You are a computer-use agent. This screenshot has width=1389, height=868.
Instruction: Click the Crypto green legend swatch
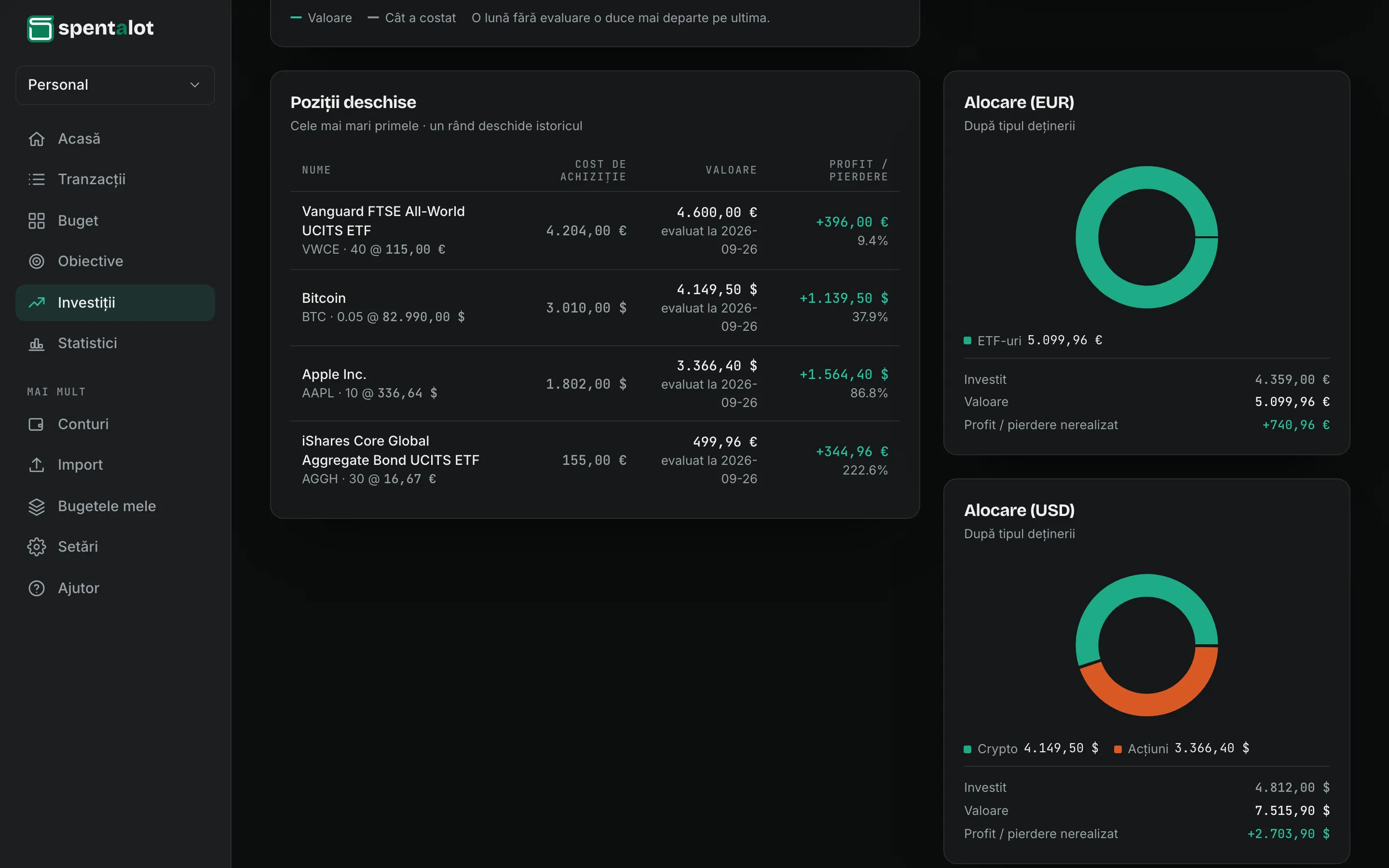967,749
